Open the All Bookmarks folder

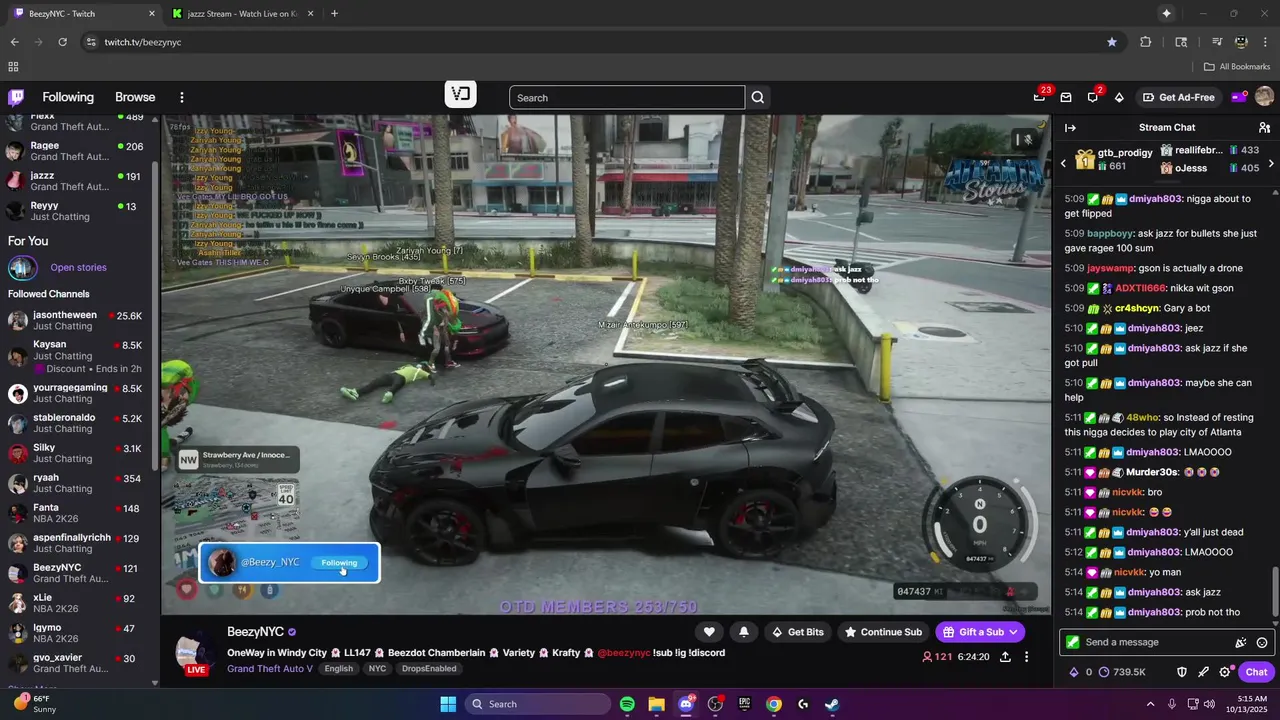(1237, 67)
